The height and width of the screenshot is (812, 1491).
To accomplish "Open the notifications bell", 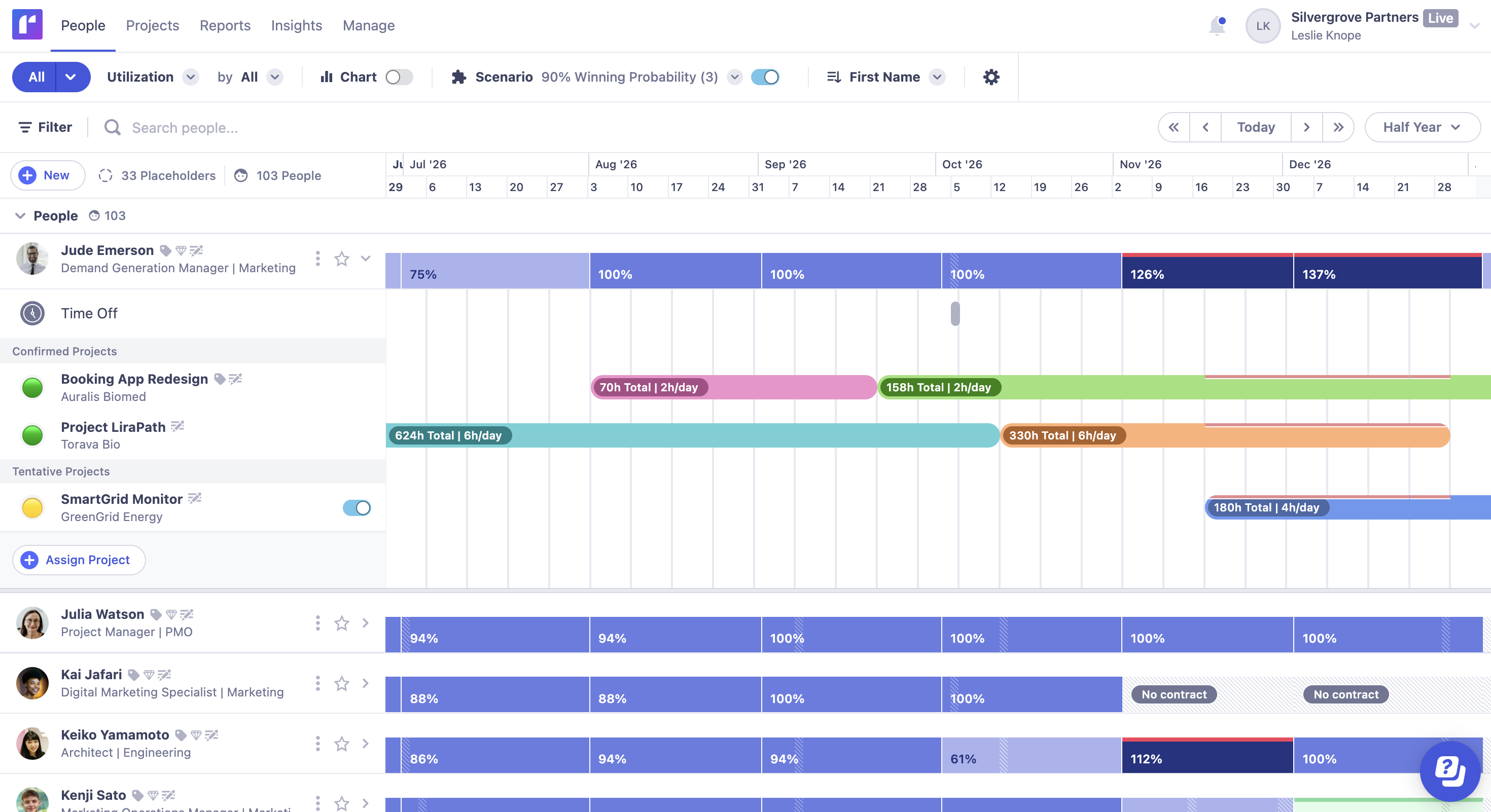I will tap(1217, 26).
